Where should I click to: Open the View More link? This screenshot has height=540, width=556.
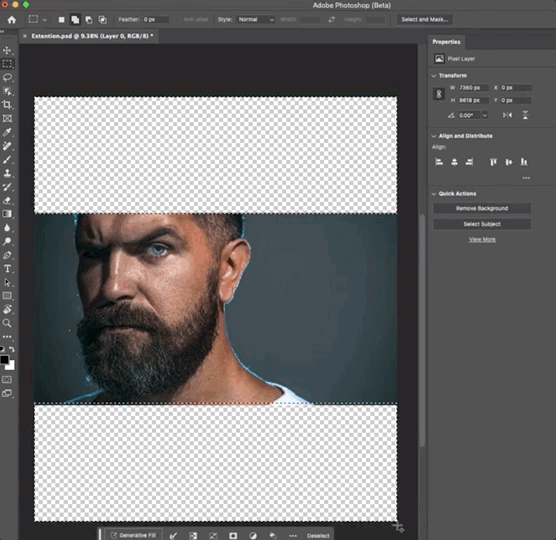pos(482,239)
